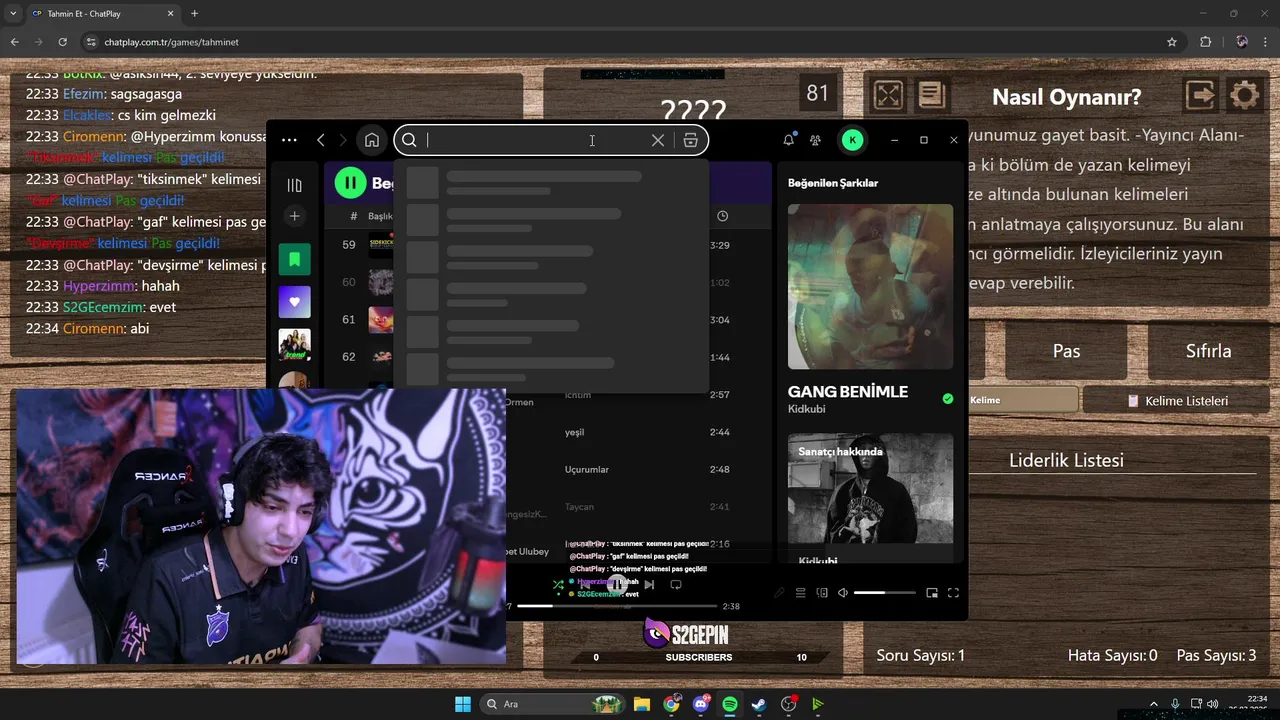Open Windows Start menu
1280x720 pixels.
click(x=463, y=704)
